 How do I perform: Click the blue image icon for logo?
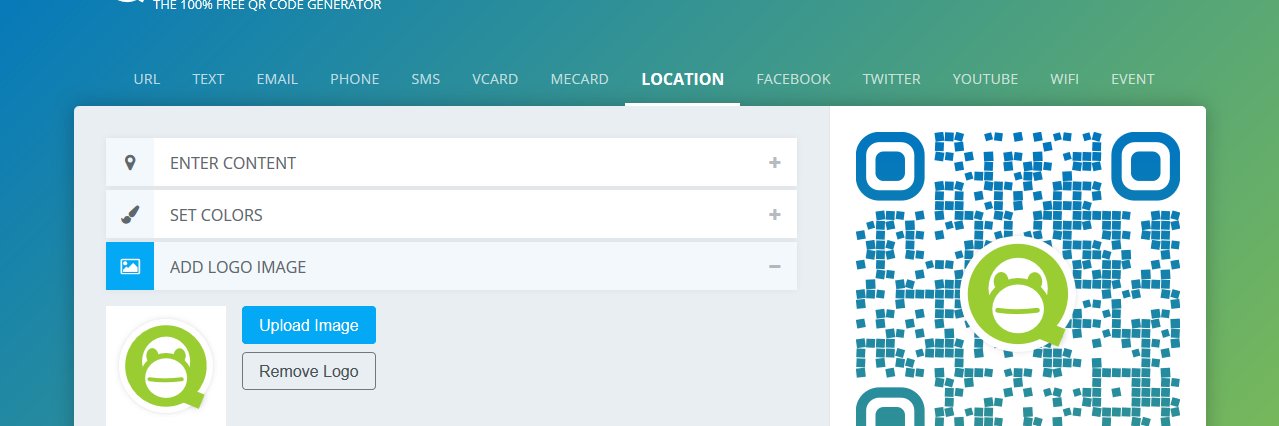tap(130, 266)
